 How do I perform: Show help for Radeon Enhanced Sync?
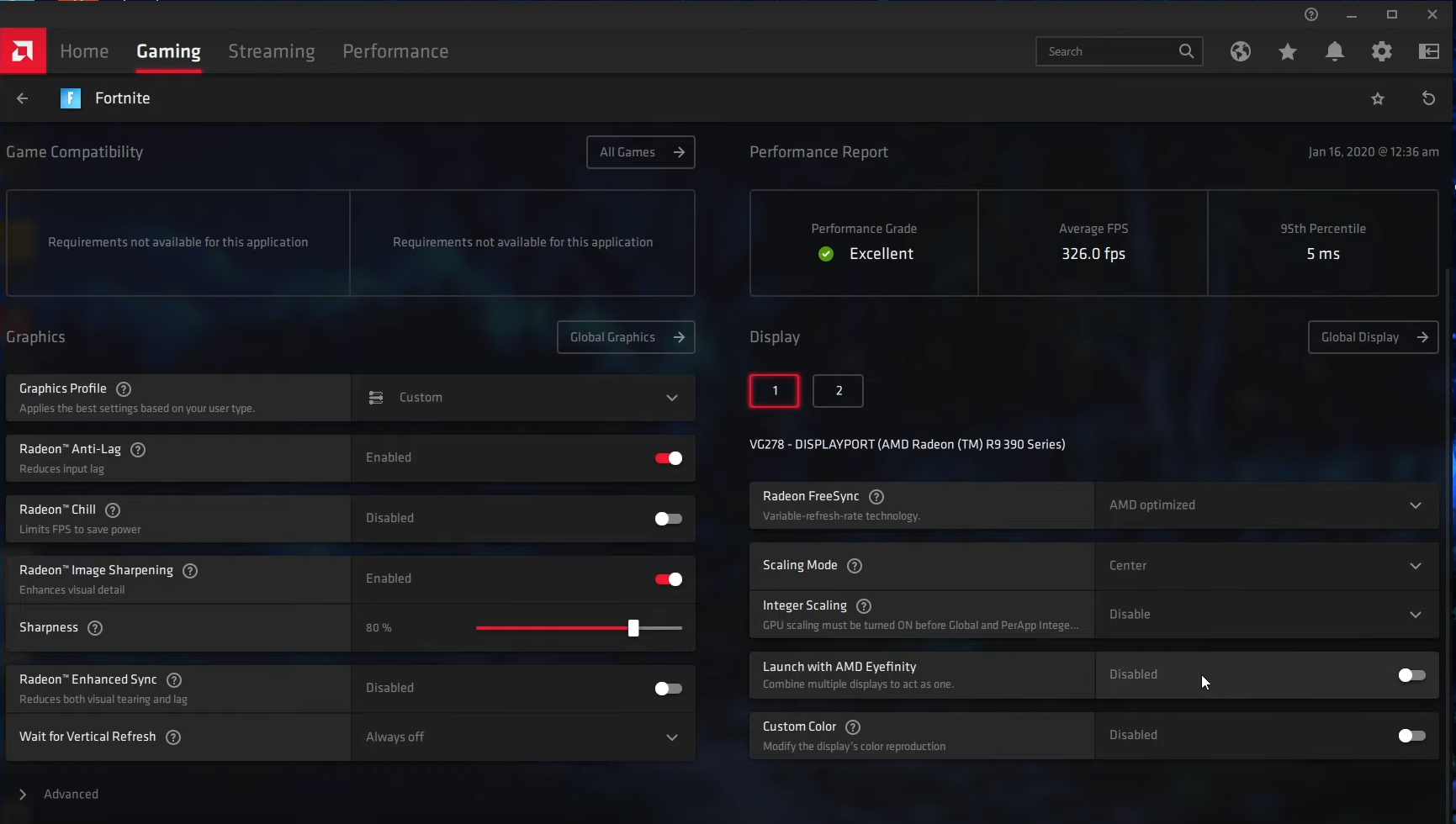pyautogui.click(x=174, y=680)
